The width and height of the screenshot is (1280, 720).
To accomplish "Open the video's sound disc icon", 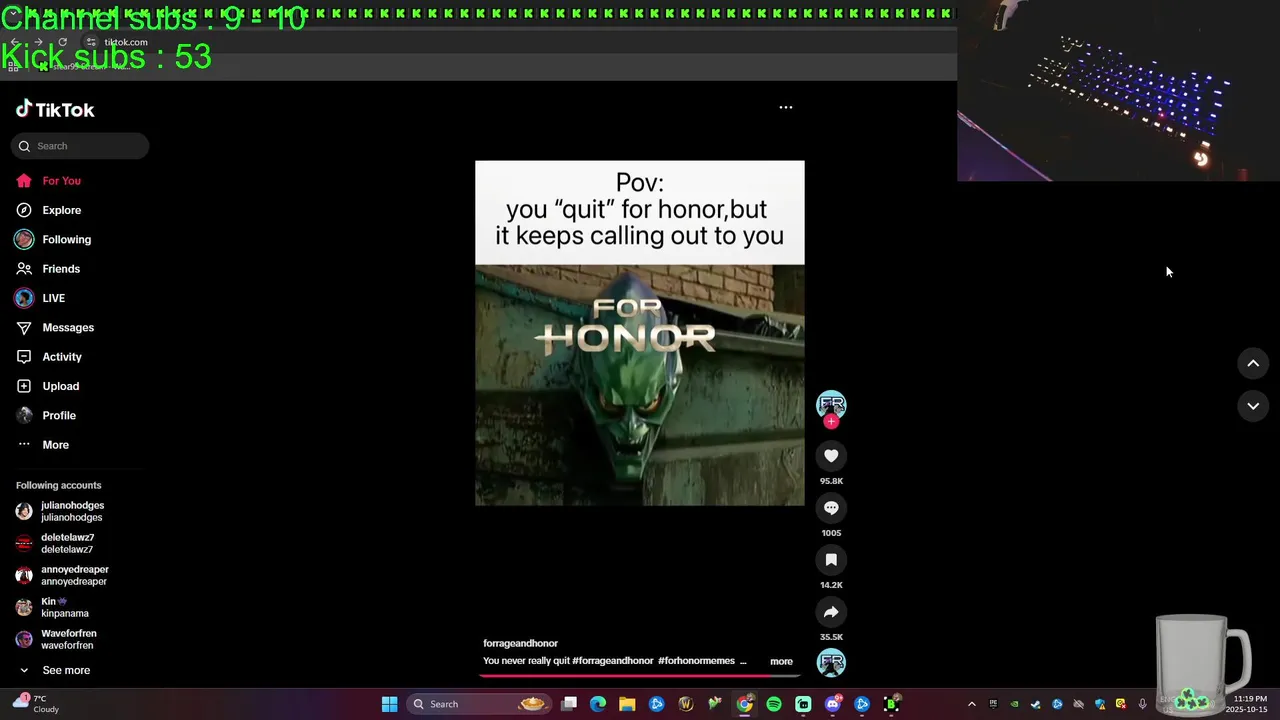I will click(x=831, y=662).
